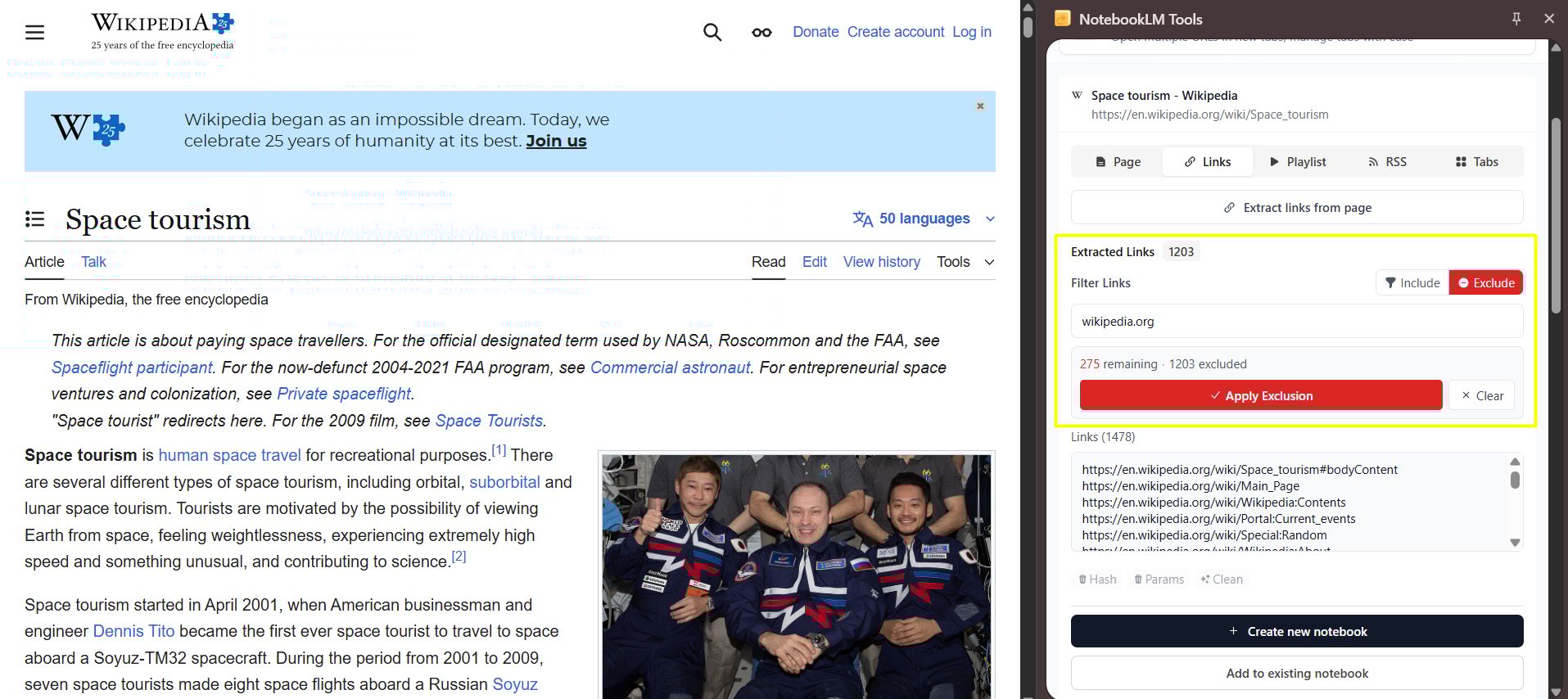
Task: Click the Clean sparkle button
Action: (x=1222, y=579)
